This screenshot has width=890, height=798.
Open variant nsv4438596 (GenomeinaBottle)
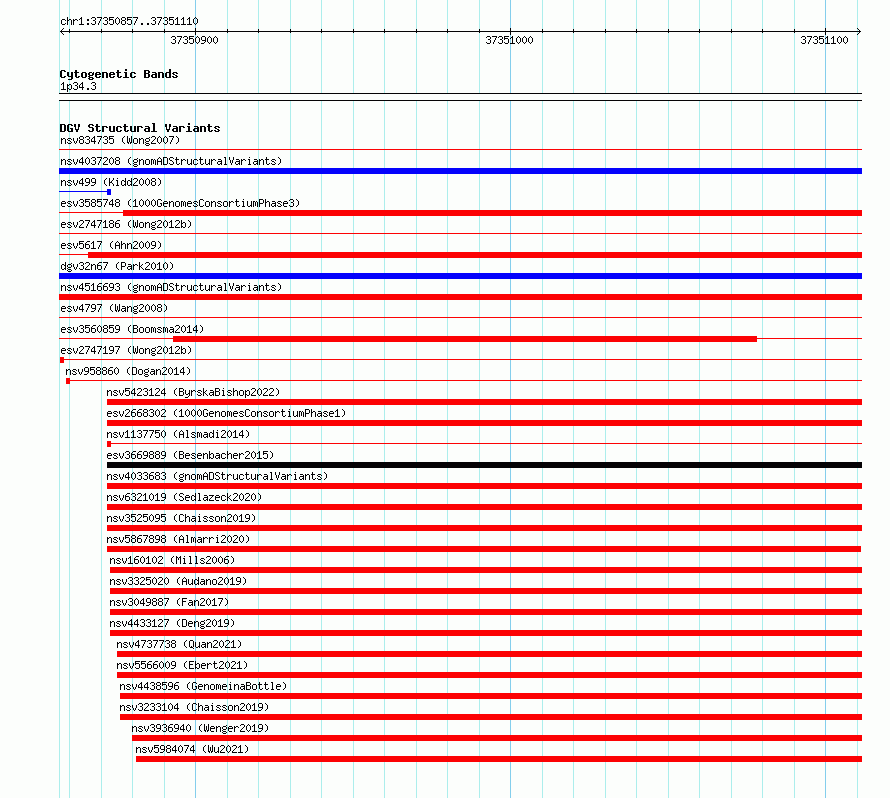[203, 686]
